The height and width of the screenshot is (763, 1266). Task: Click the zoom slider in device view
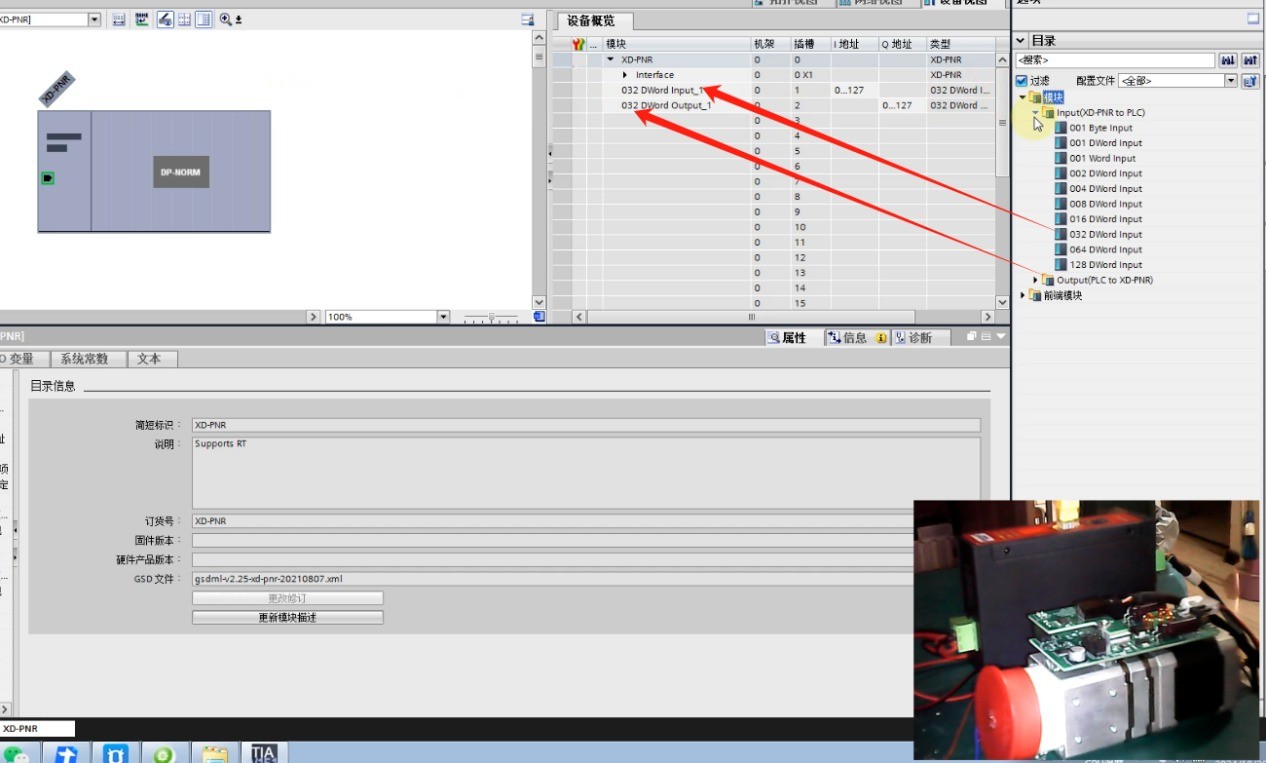point(491,317)
